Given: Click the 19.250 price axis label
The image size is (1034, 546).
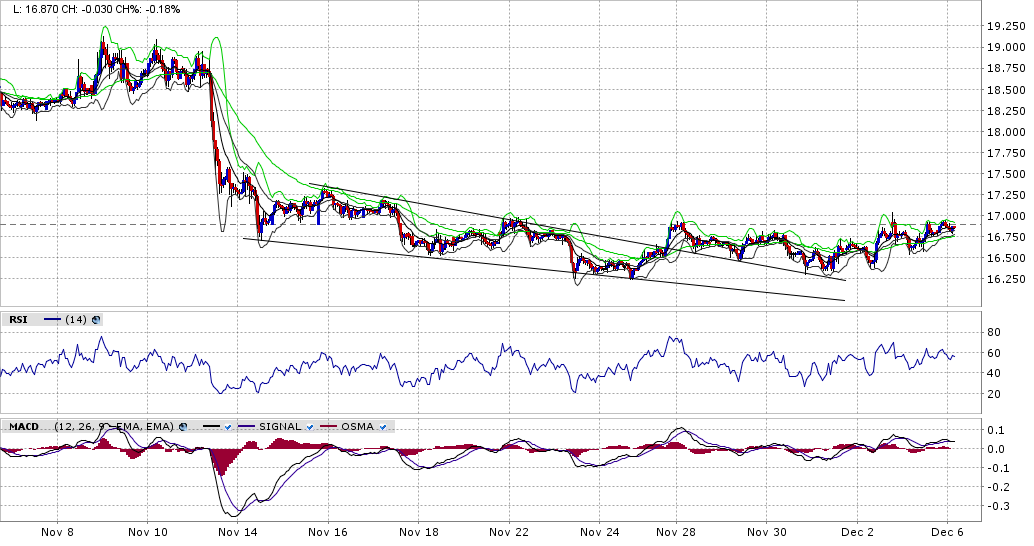Looking at the screenshot, I should pyautogui.click(x=1002, y=27).
